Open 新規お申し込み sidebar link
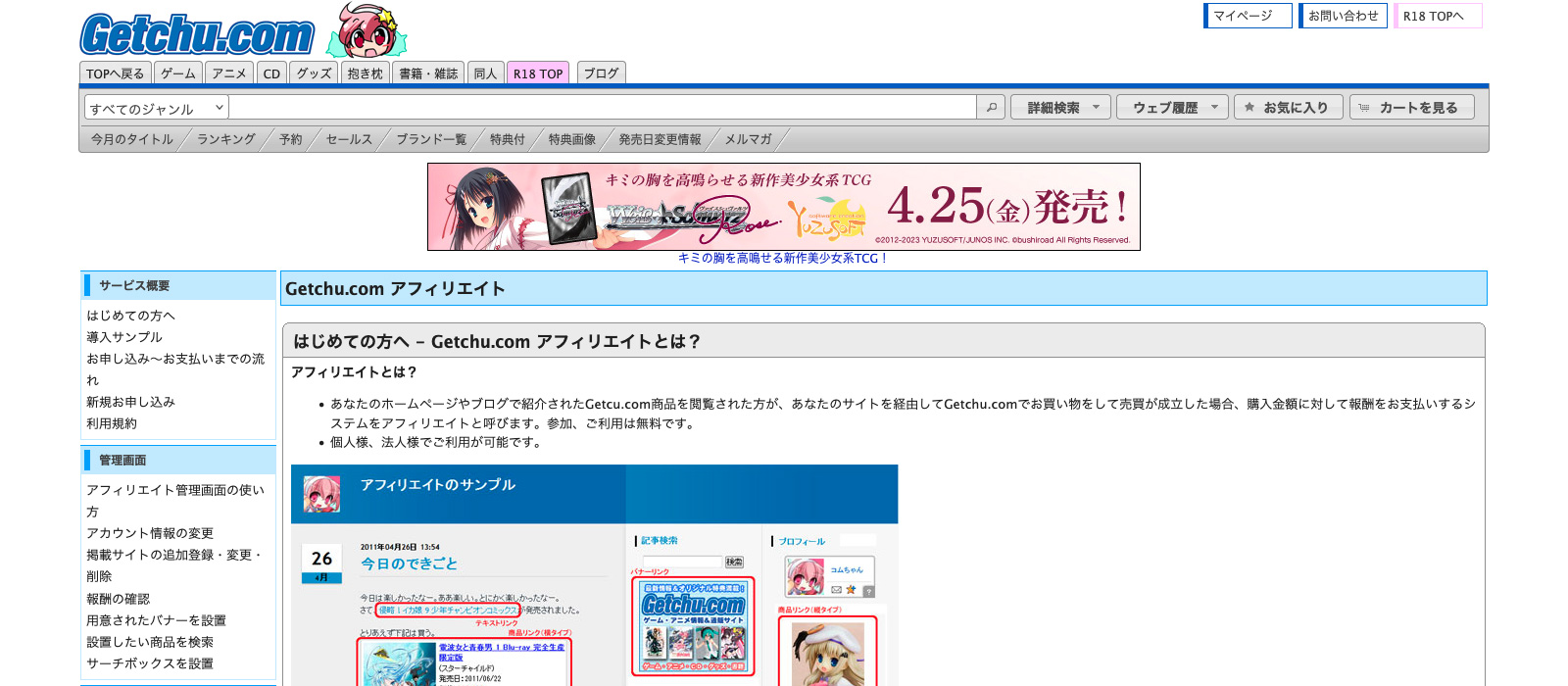This screenshot has width=1568, height=686. click(x=131, y=402)
